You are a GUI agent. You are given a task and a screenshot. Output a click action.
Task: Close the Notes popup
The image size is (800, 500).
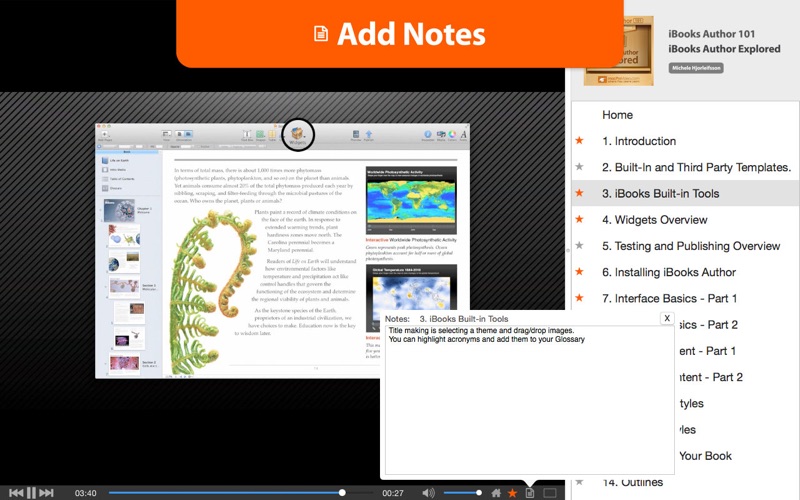(x=667, y=318)
